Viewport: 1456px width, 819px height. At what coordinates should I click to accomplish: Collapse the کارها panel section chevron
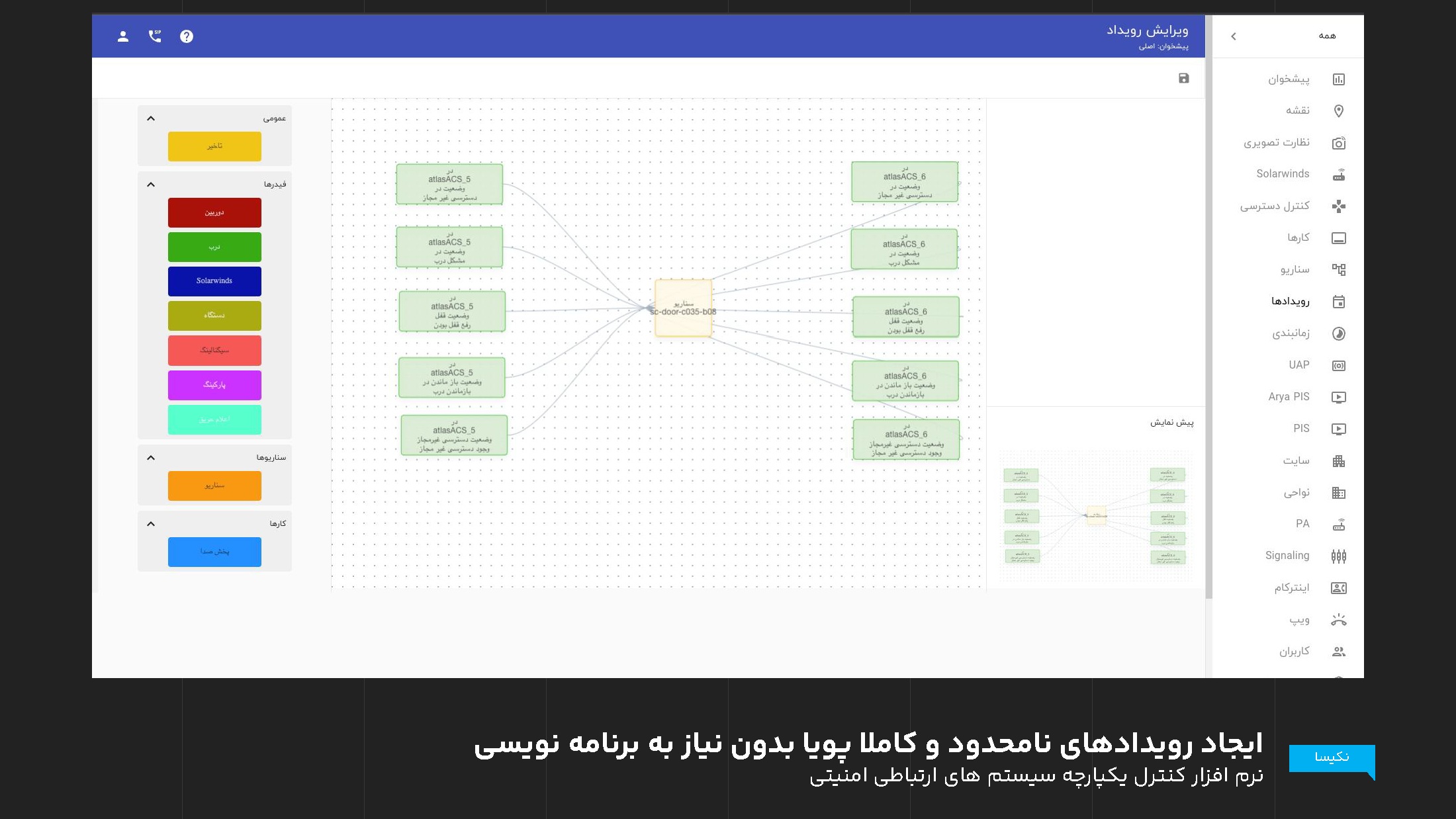[151, 524]
